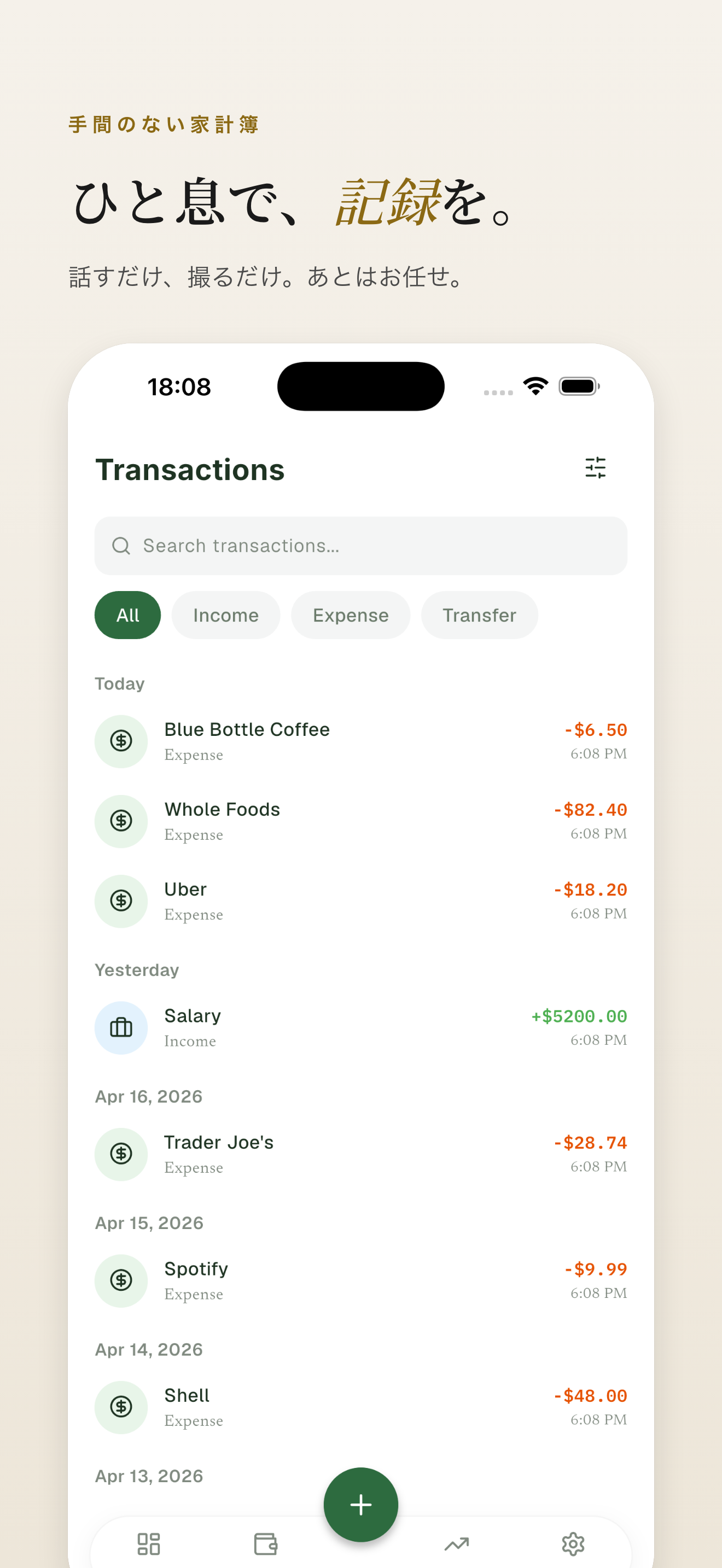Tap the Salary briefcase icon
Image resolution: width=722 pixels, height=1568 pixels.
tap(121, 1027)
